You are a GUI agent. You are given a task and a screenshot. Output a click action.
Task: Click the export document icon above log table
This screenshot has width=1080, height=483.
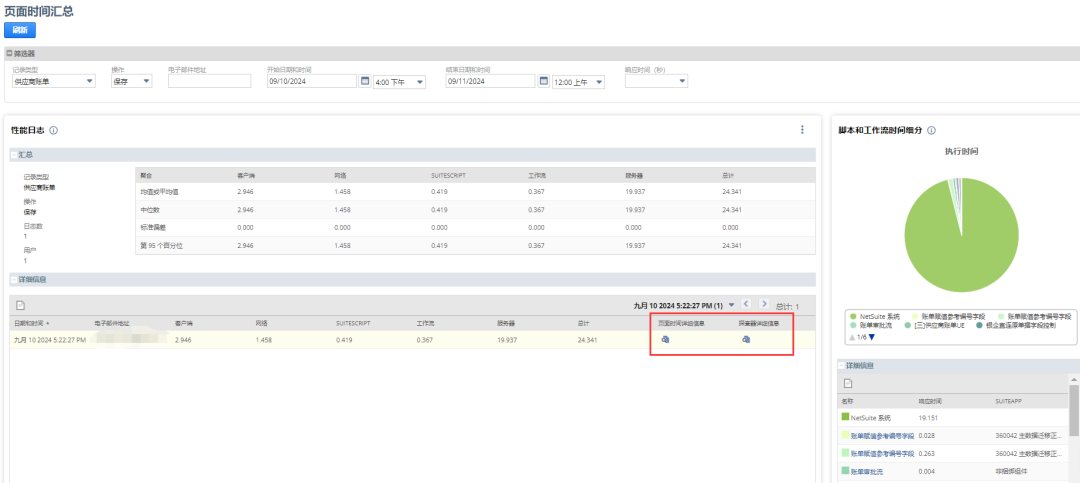point(20,305)
